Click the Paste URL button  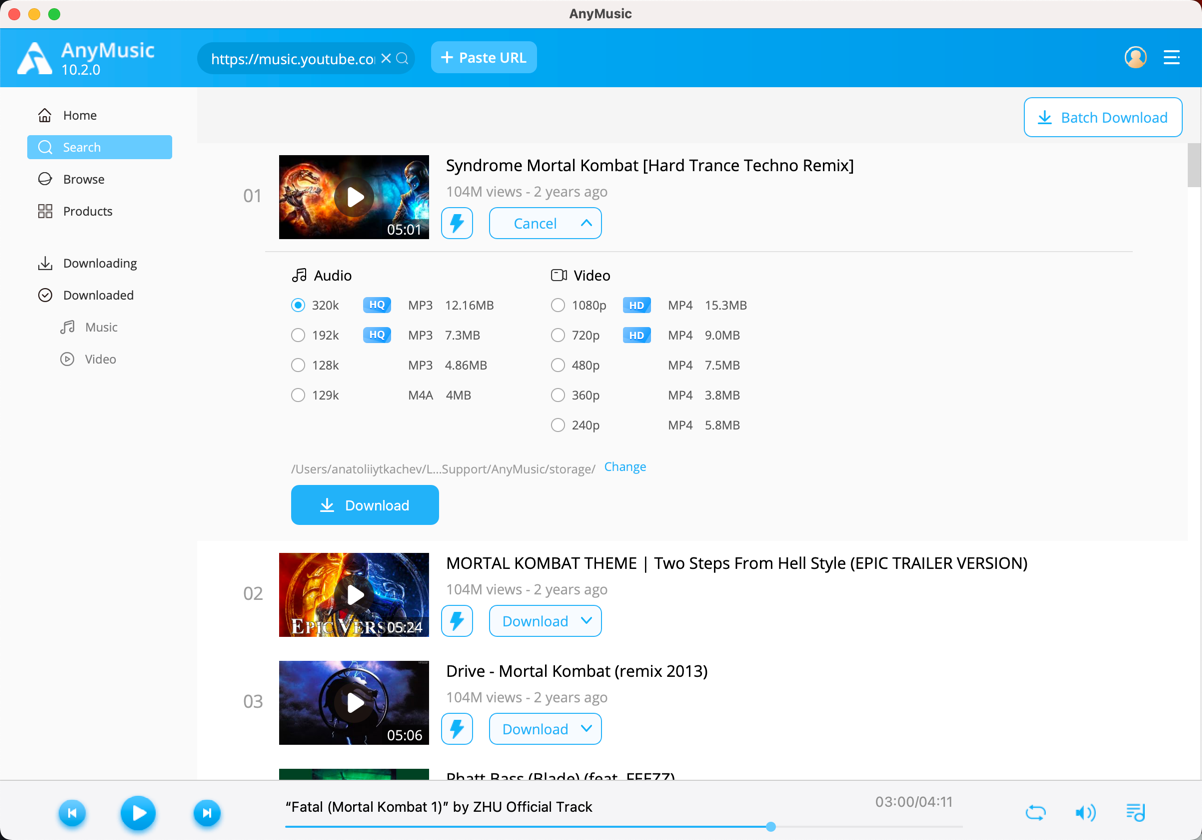(x=484, y=57)
